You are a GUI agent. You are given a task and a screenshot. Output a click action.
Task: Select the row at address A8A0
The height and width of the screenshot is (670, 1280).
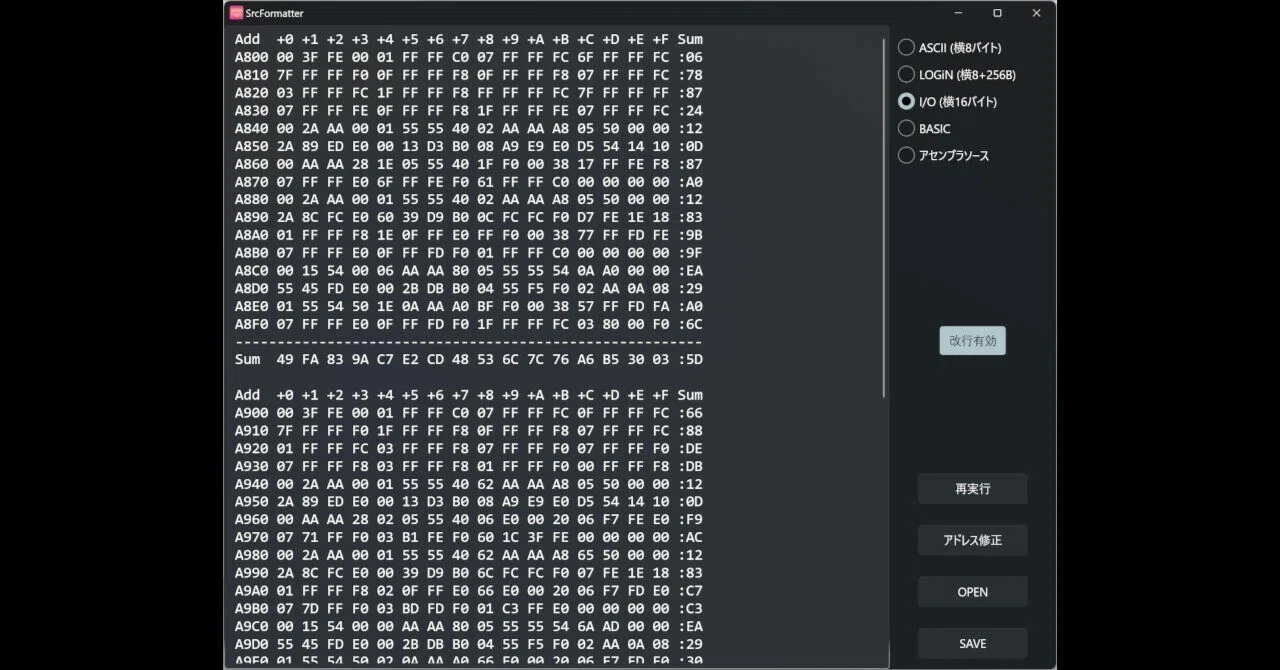click(x=469, y=235)
